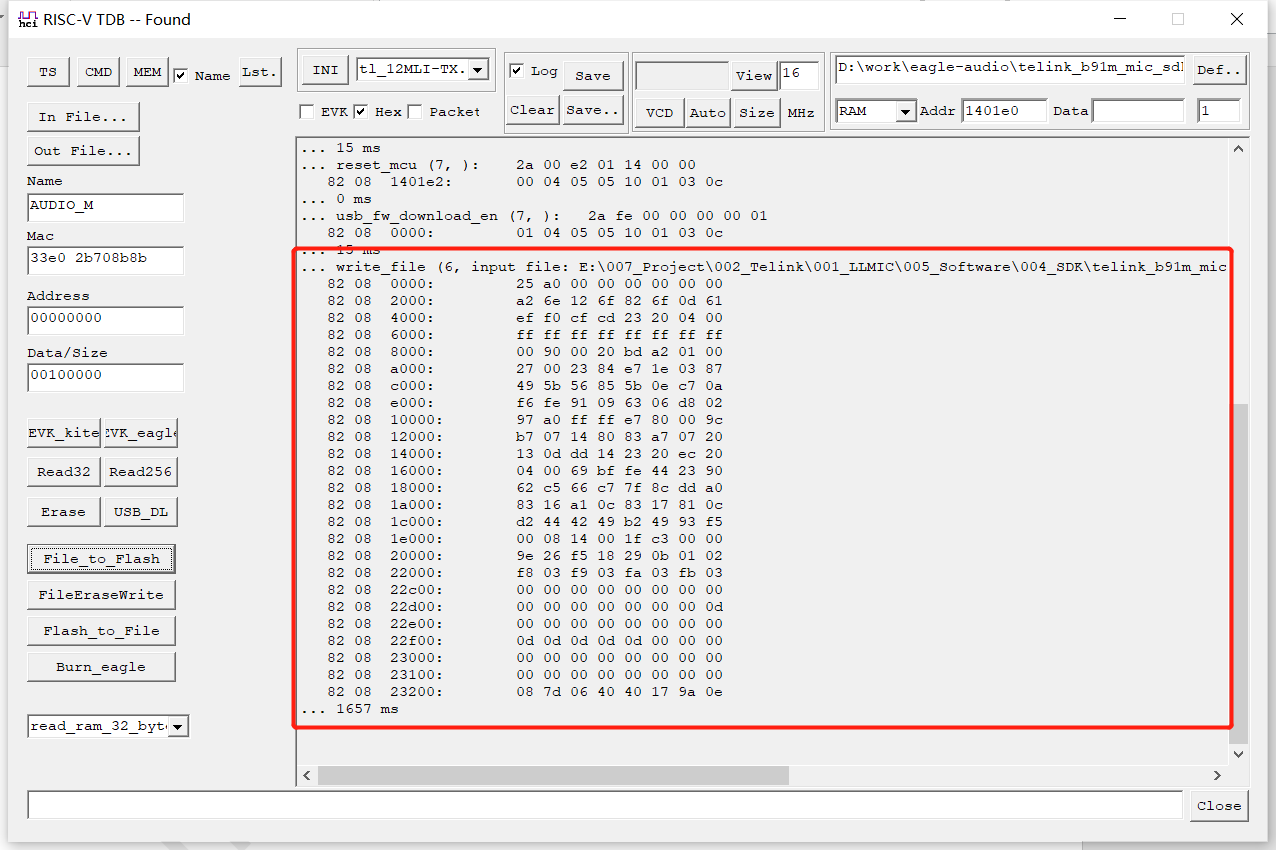1276x850 pixels.
Task: Open the MEM tool
Action: click(x=147, y=71)
